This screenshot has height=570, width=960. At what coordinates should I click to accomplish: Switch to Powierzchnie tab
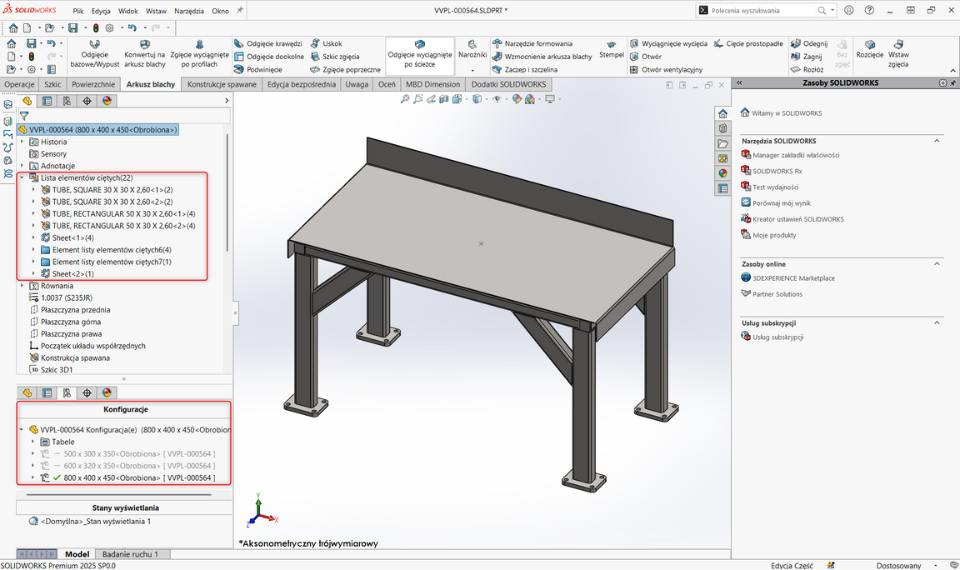click(x=93, y=84)
